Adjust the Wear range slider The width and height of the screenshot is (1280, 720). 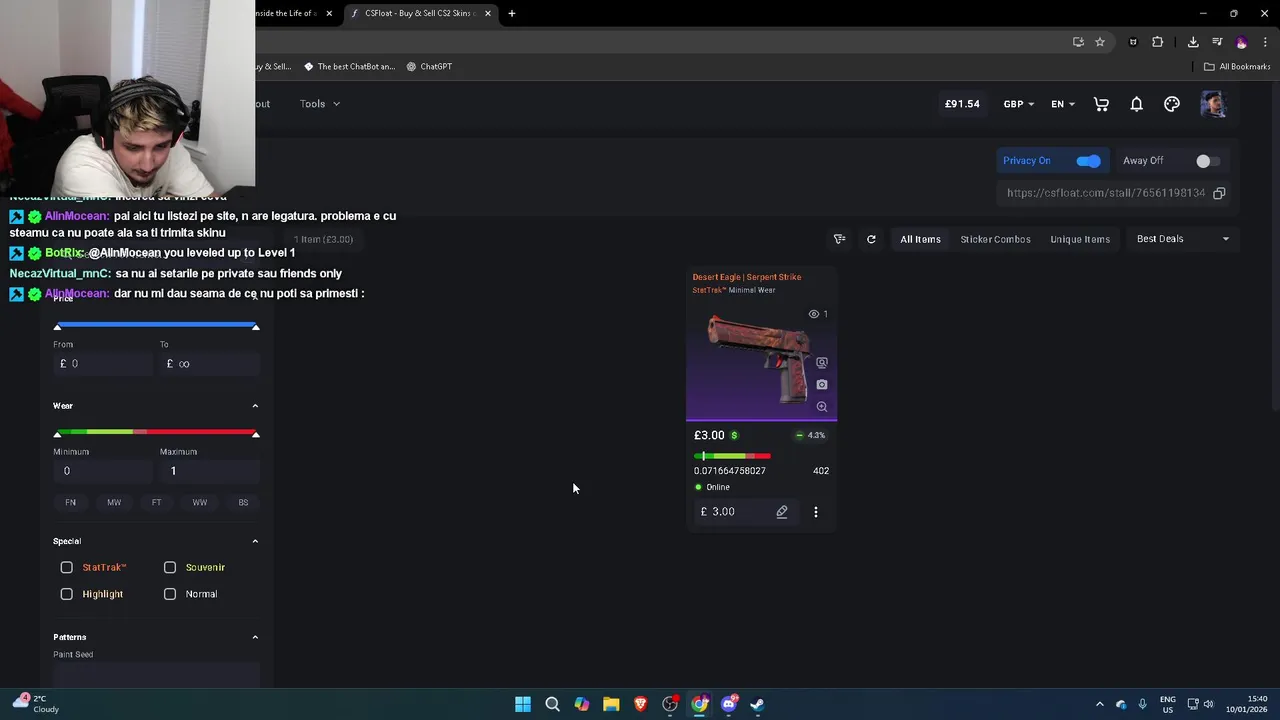coord(156,432)
